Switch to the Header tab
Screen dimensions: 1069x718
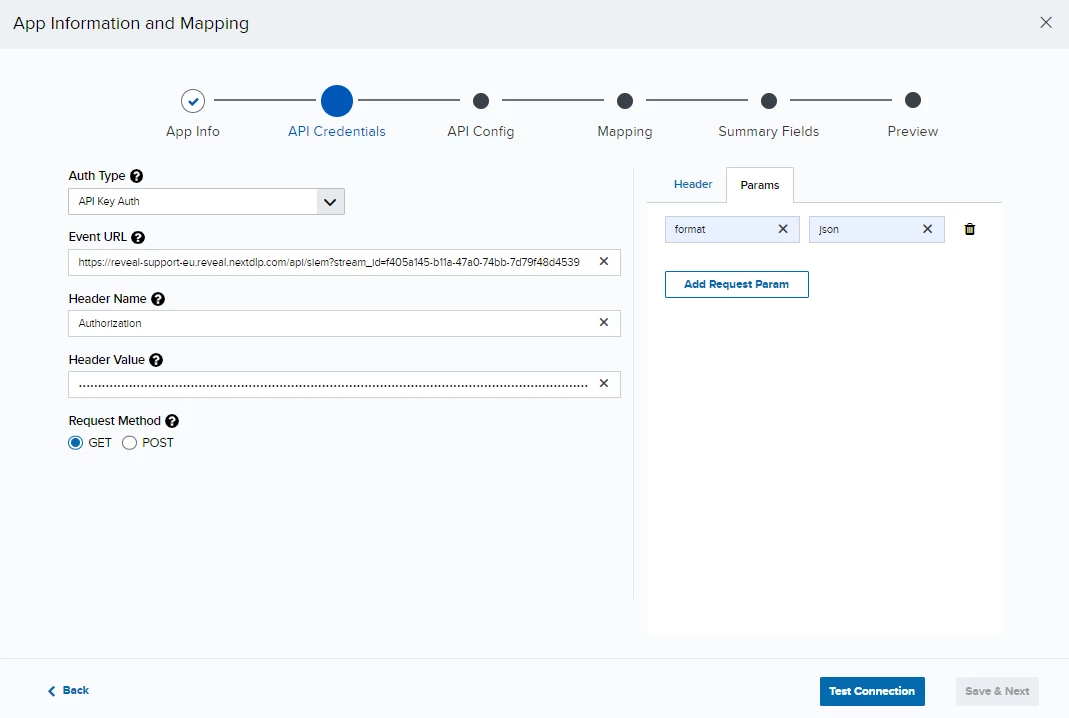693,184
